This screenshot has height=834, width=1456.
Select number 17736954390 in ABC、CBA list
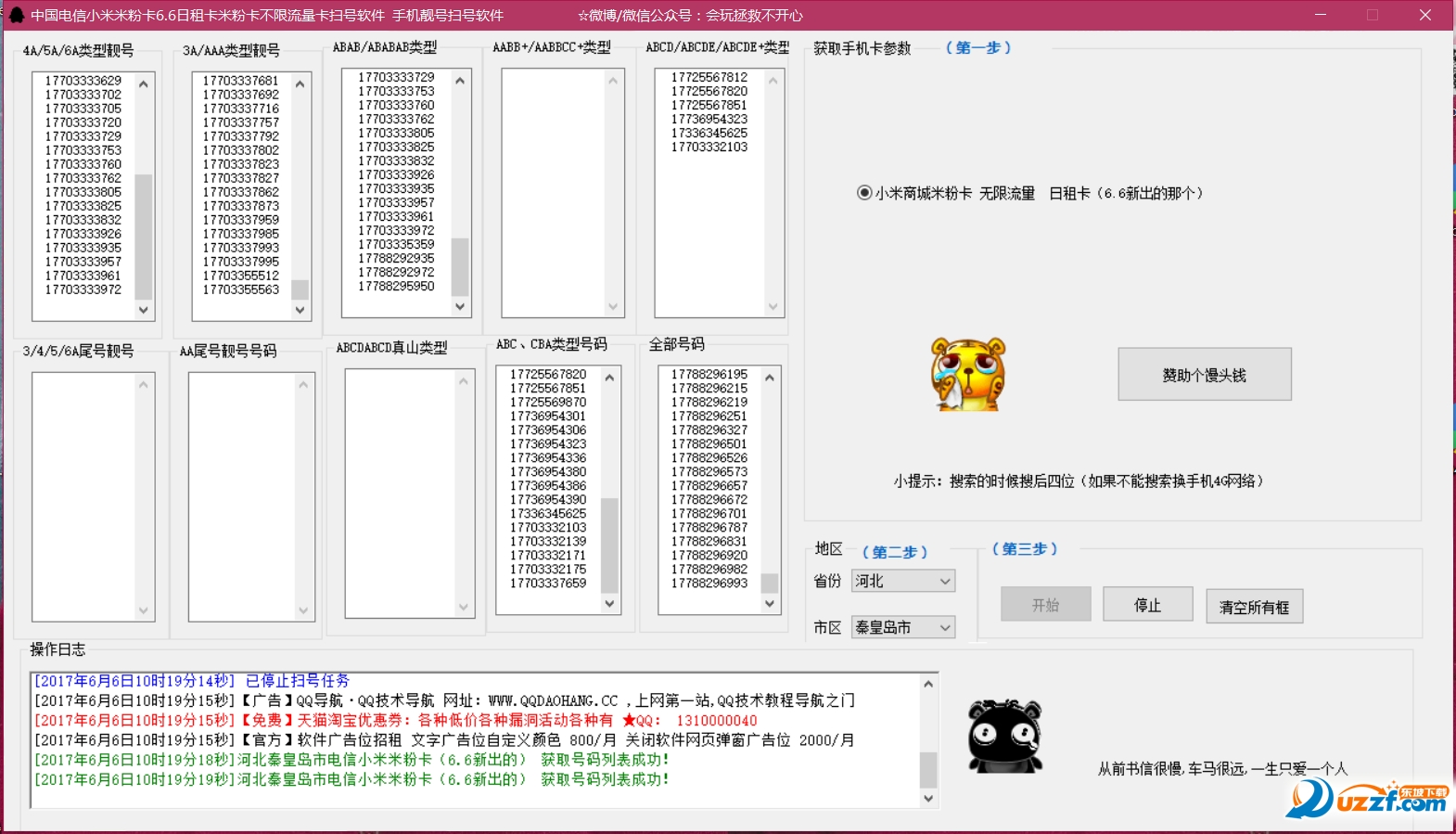(548, 499)
